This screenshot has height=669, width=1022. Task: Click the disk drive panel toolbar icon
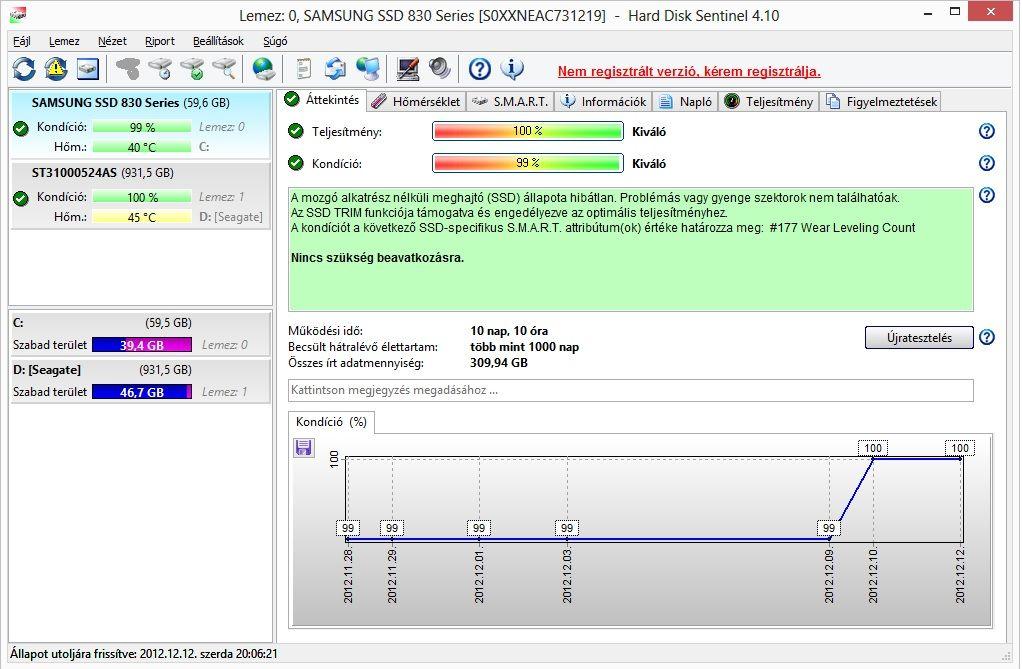tap(87, 69)
